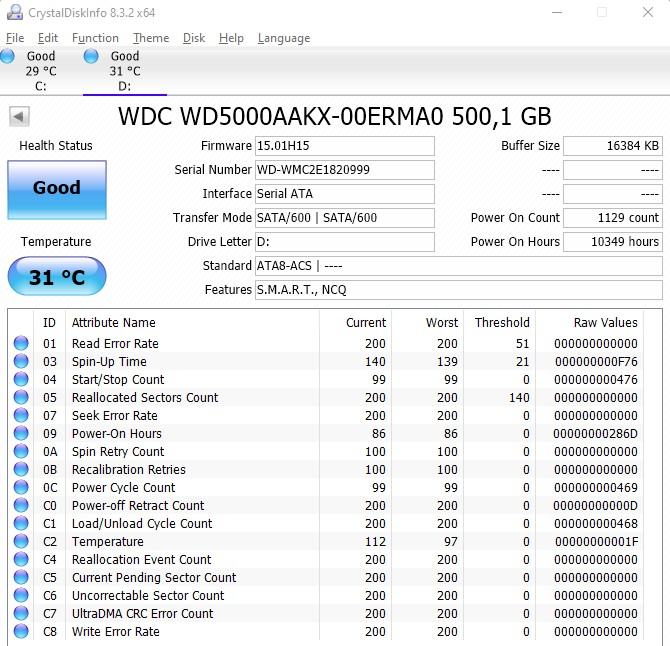Open the Disk menu
Screen dimensions: 670x646
point(194,38)
